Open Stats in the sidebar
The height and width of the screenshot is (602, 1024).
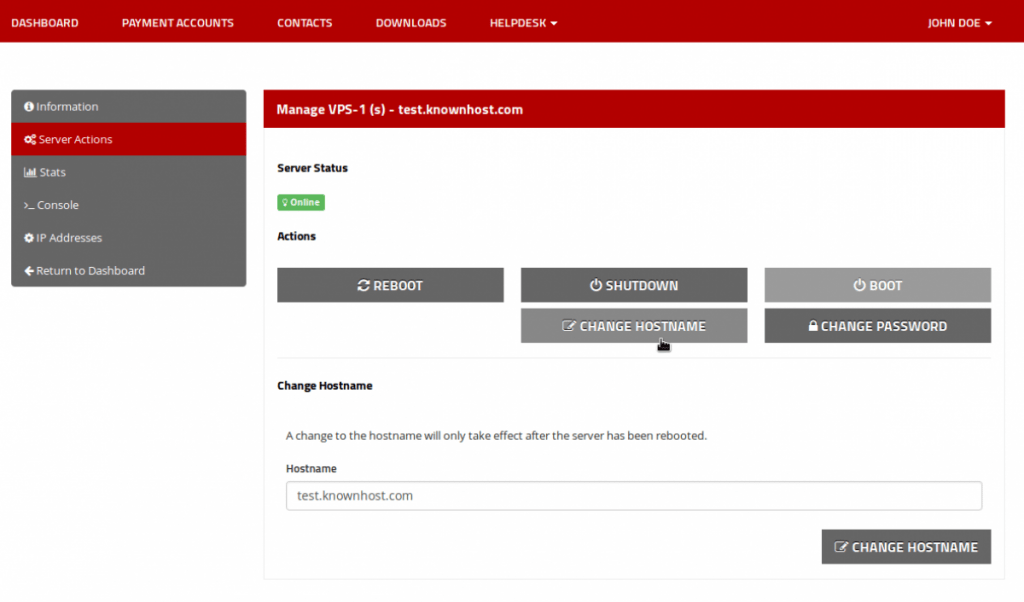(x=129, y=172)
